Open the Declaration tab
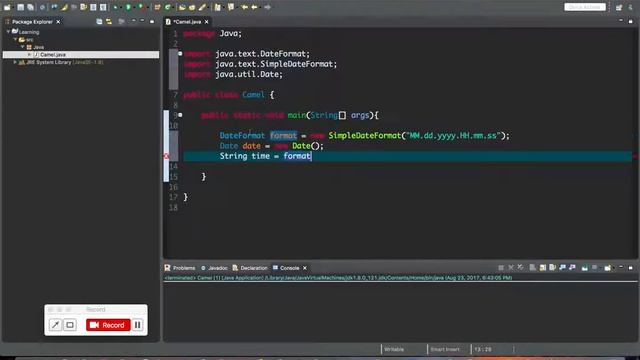 click(x=250, y=268)
